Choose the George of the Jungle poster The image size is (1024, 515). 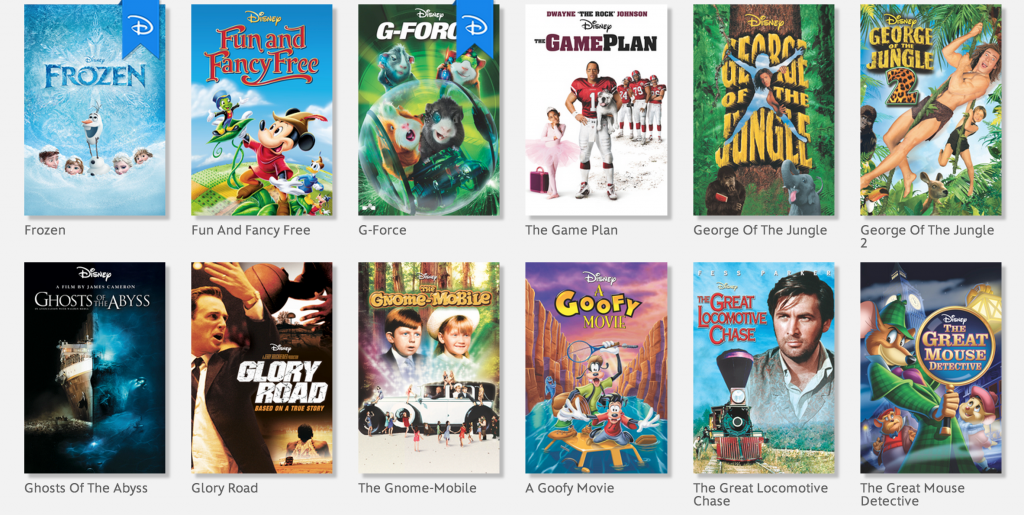[x=763, y=110]
